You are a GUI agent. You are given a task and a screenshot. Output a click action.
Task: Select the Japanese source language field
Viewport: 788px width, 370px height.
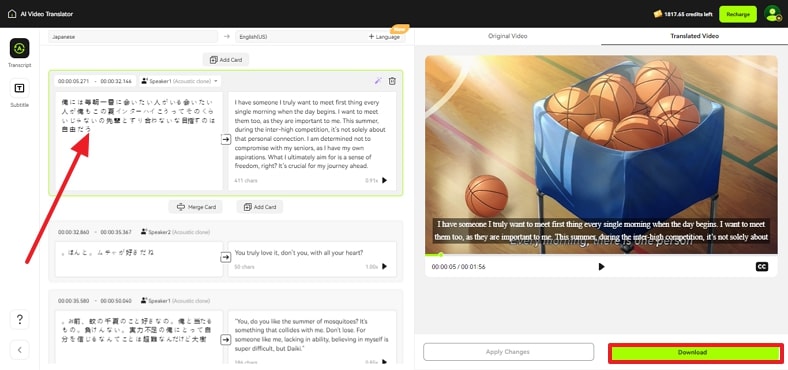pyautogui.click(x=133, y=37)
